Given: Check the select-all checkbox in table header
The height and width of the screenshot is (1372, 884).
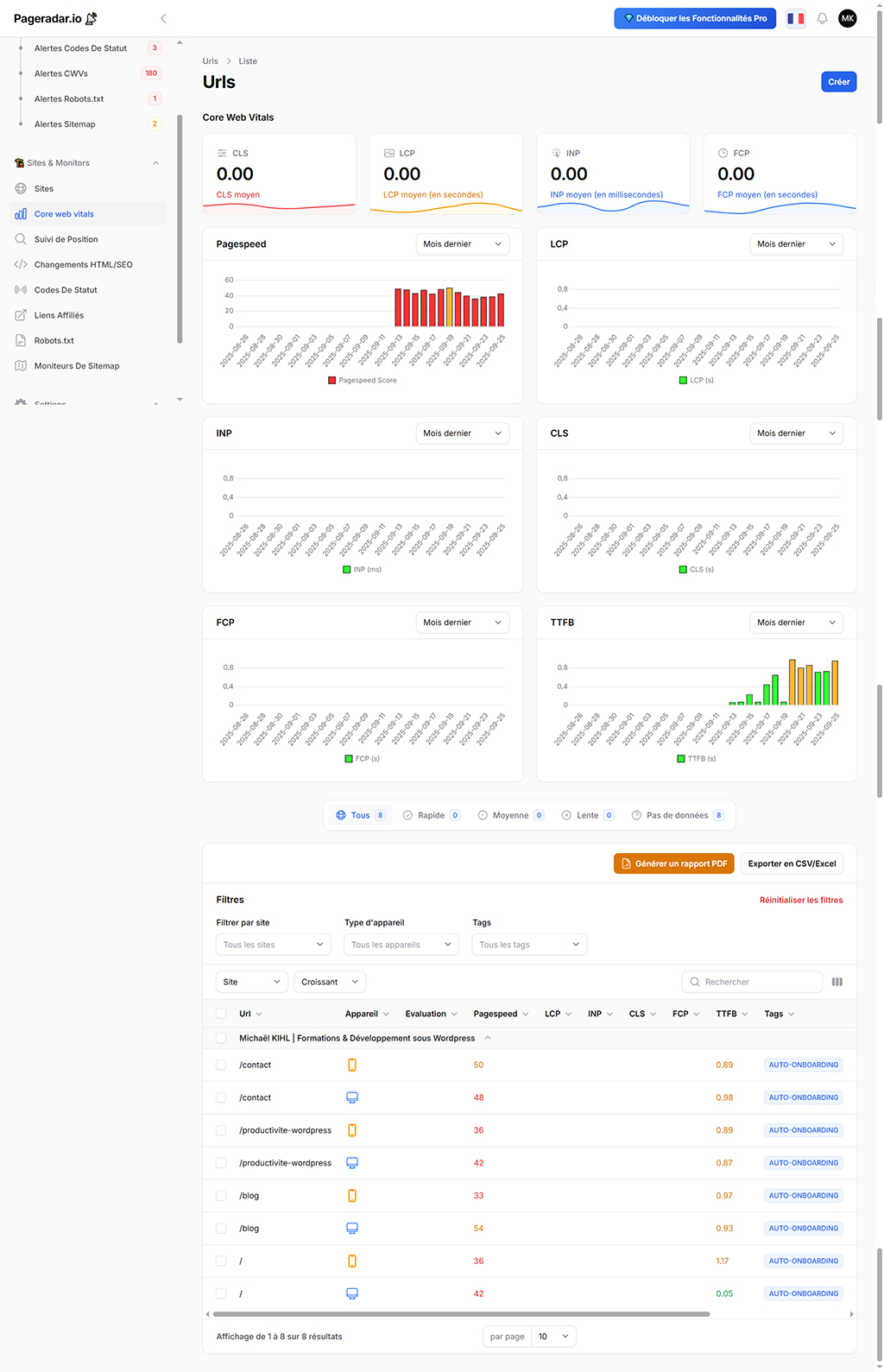Looking at the screenshot, I should point(221,1014).
